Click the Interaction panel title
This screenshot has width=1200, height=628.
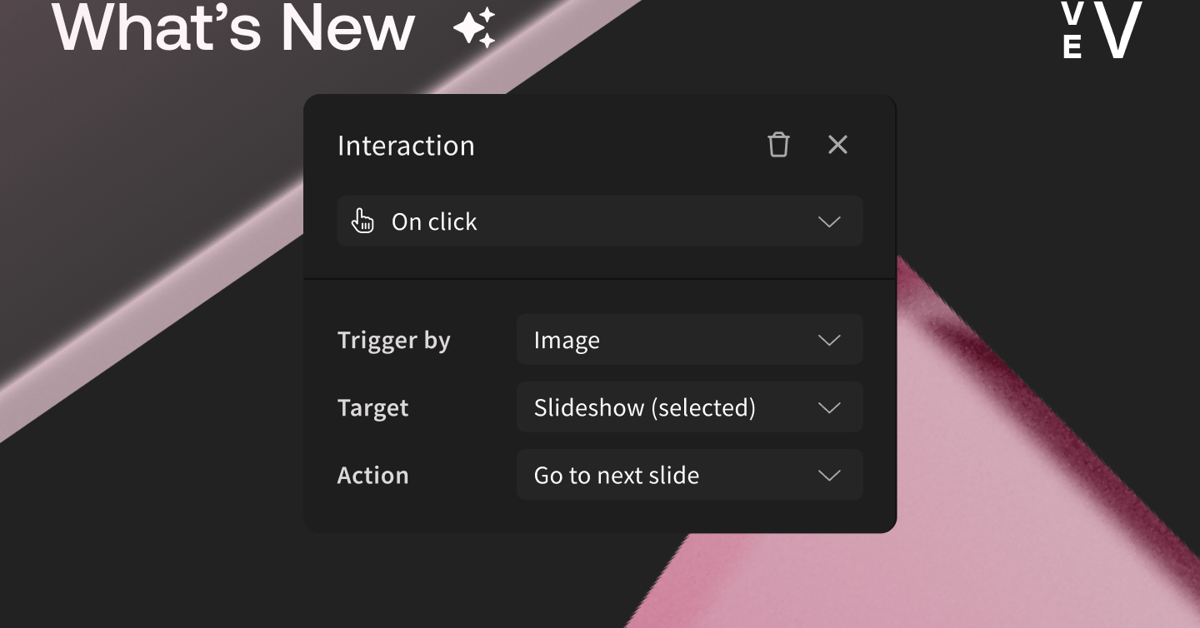[406, 145]
